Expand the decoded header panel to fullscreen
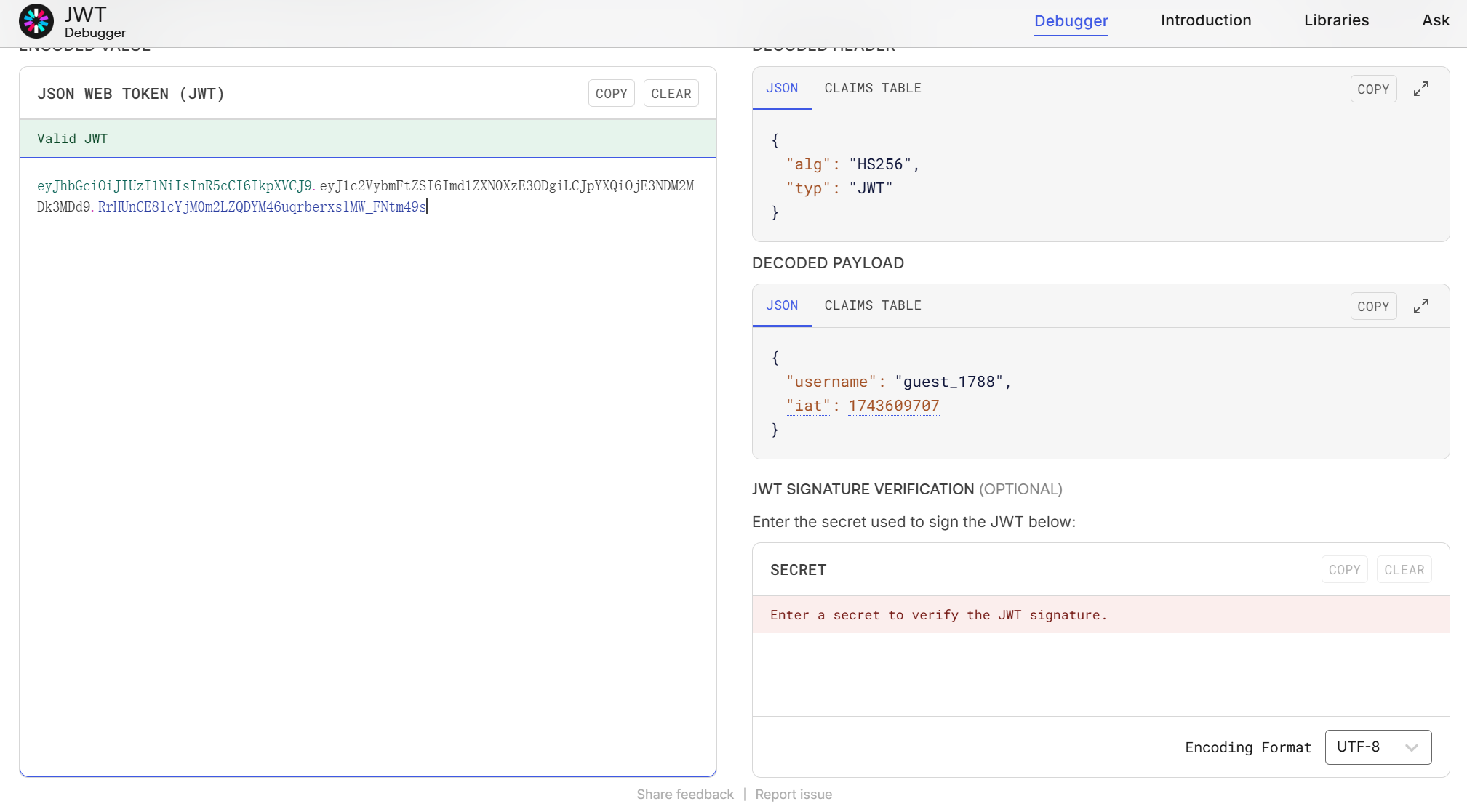 pyautogui.click(x=1420, y=89)
